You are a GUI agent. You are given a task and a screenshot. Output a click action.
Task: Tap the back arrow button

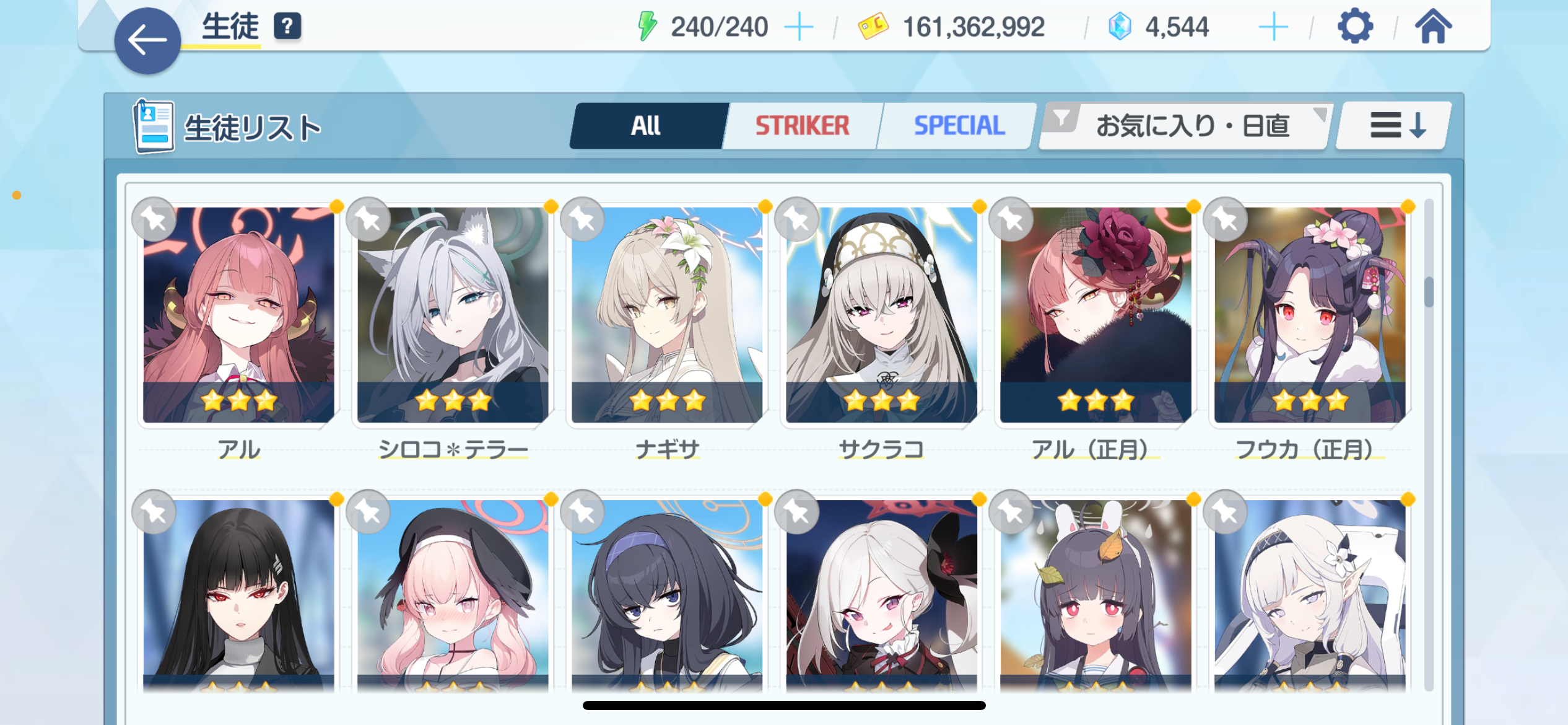click(x=147, y=41)
